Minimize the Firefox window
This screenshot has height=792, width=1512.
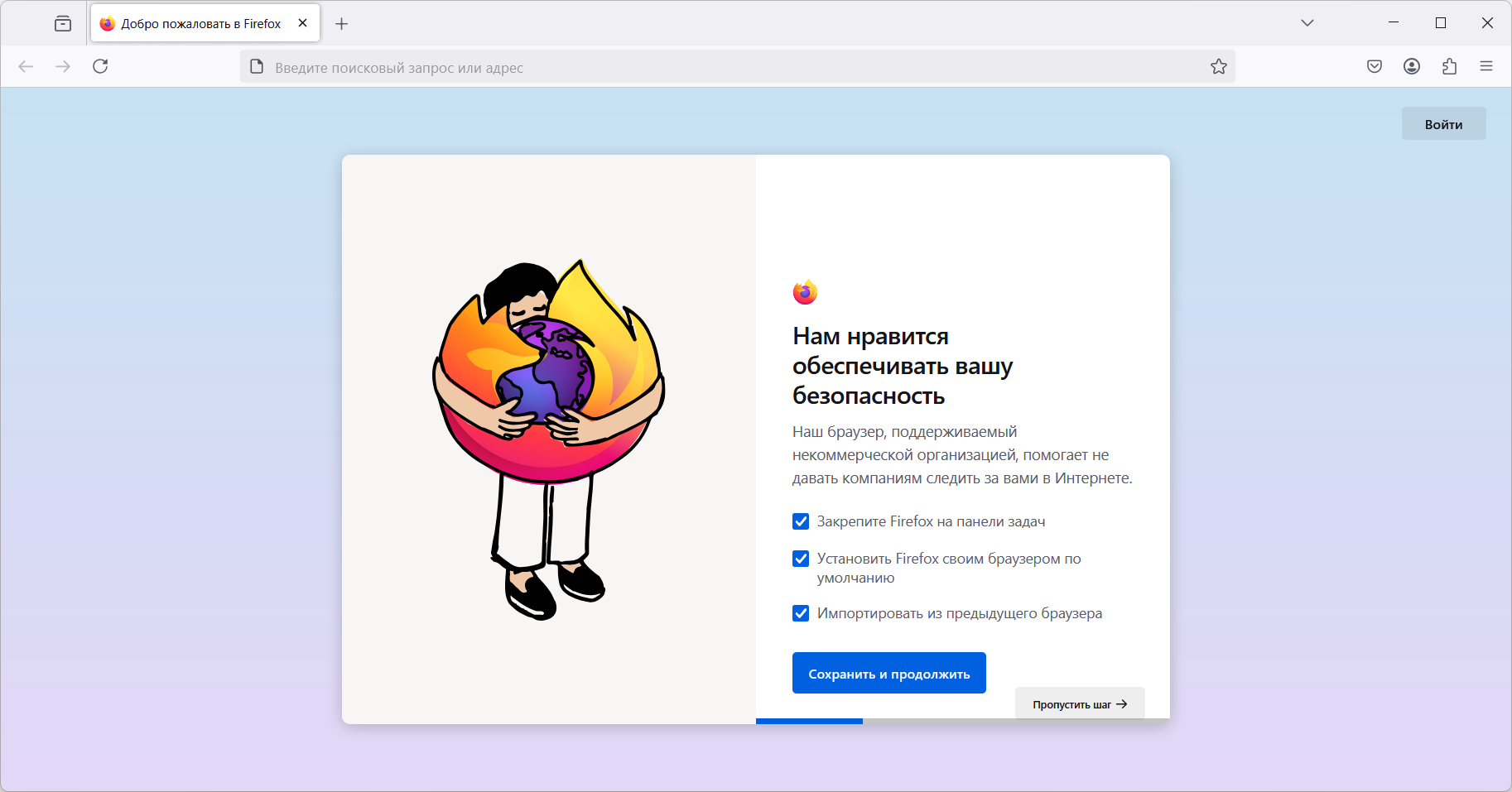pos(1394,23)
